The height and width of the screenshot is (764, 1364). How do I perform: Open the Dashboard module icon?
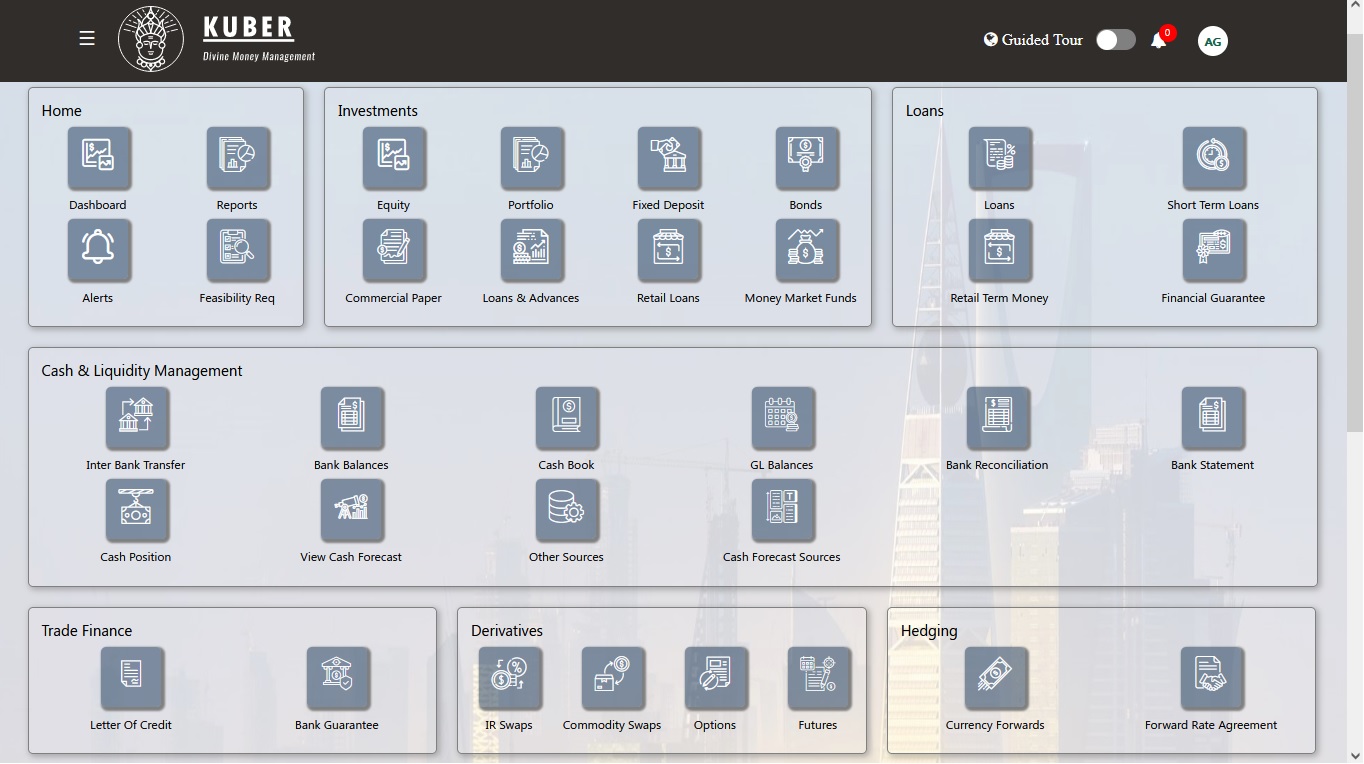coord(98,158)
